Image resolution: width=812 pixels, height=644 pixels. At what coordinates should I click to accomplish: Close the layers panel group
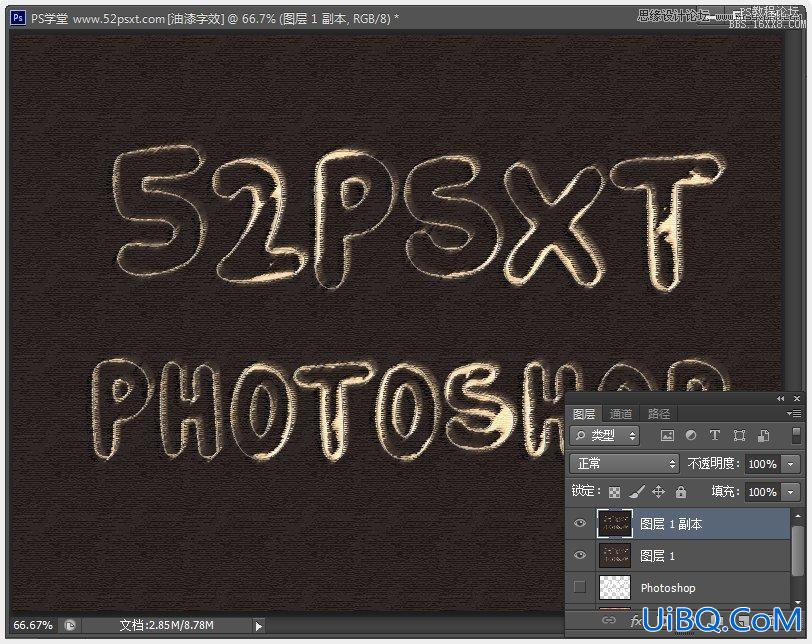[x=797, y=399]
